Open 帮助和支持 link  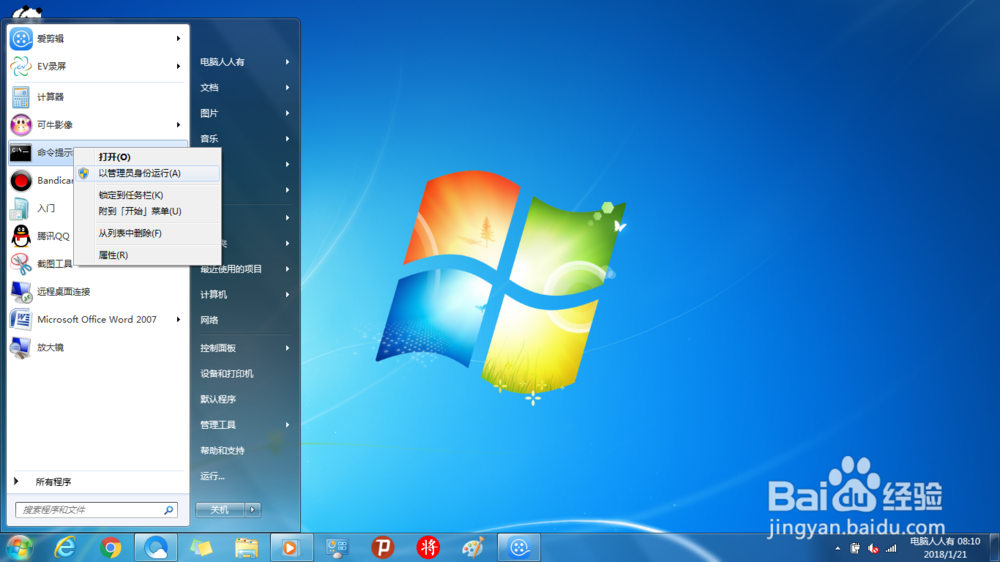(x=223, y=450)
